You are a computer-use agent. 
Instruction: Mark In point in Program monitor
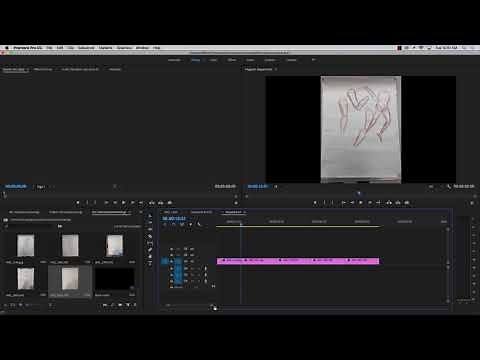324,203
